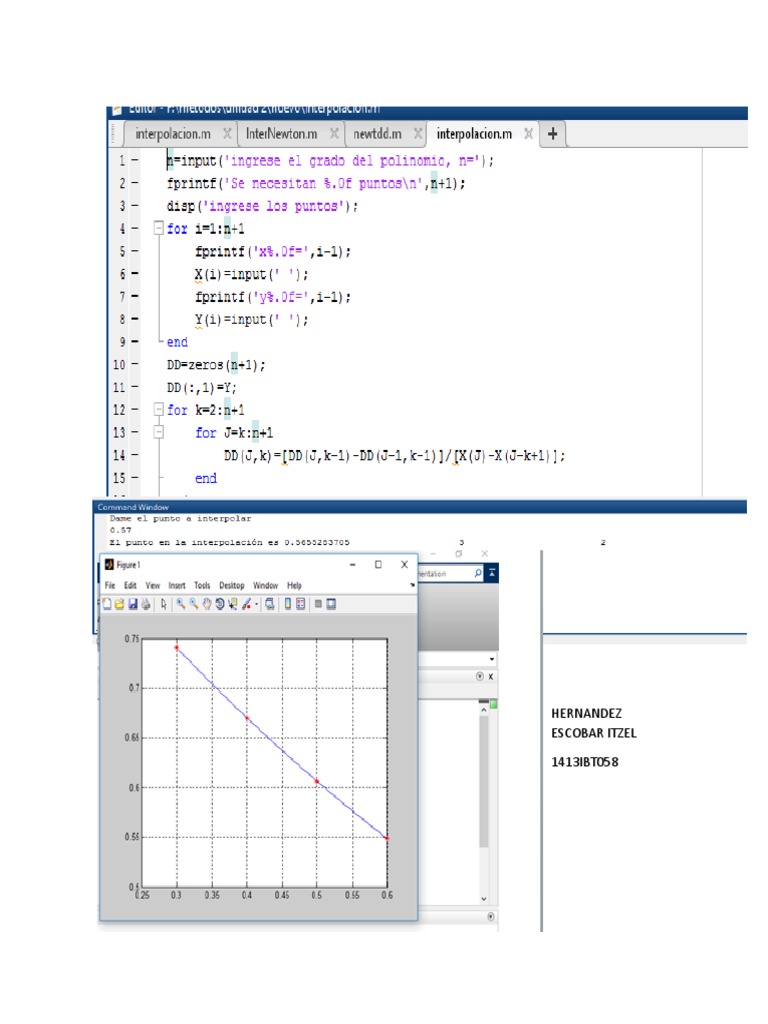This screenshot has width=768, height=1024.
Task: Click the Open File folder icon
Action: coord(119,604)
